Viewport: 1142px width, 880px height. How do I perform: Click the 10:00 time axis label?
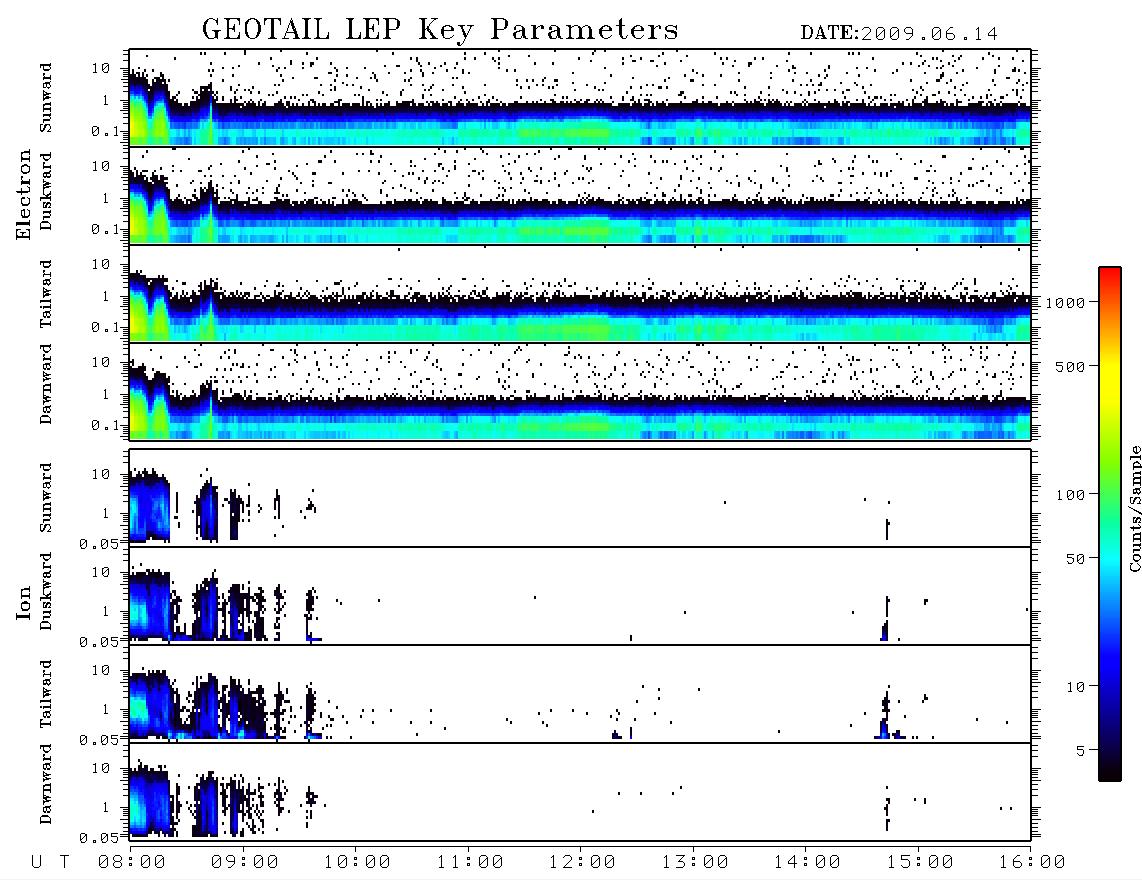[x=358, y=863]
